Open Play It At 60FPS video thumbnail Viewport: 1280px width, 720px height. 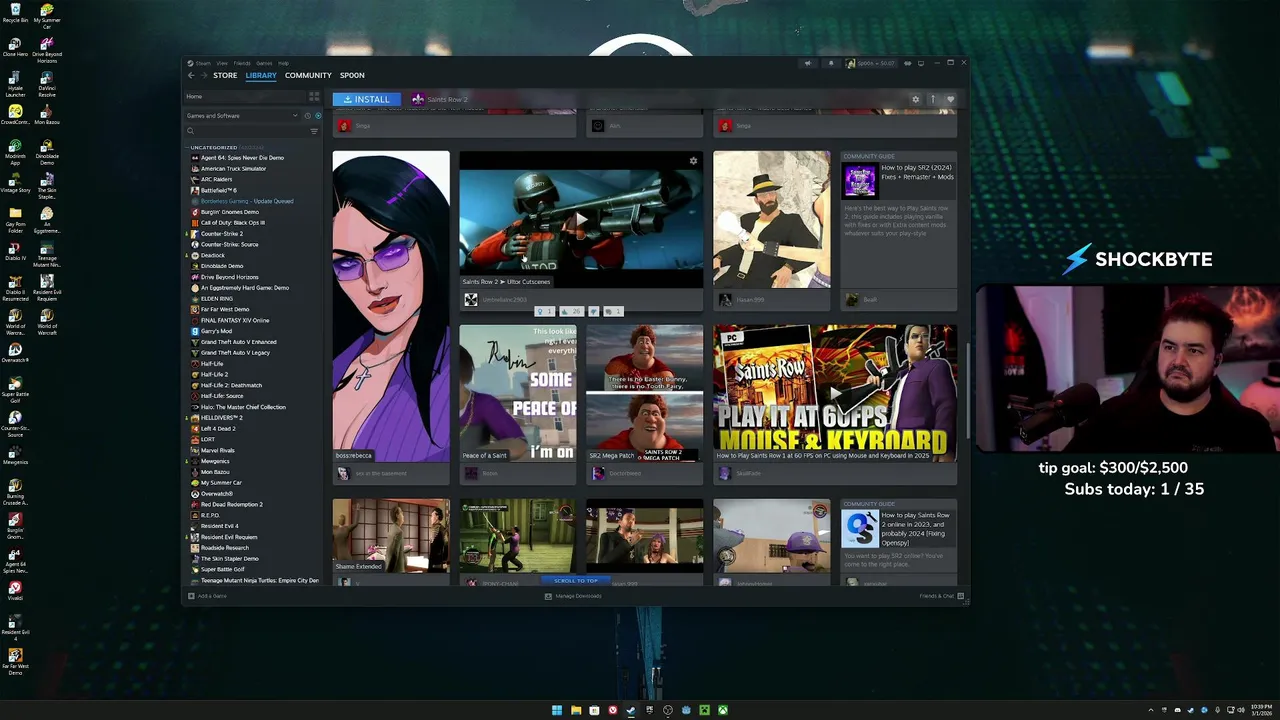point(835,393)
